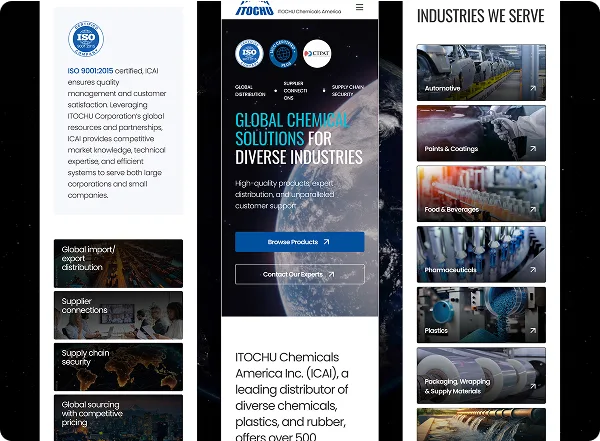The height and width of the screenshot is (441, 600).
Task: Click the arrow icon on the Plastics card
Action: [x=533, y=330]
